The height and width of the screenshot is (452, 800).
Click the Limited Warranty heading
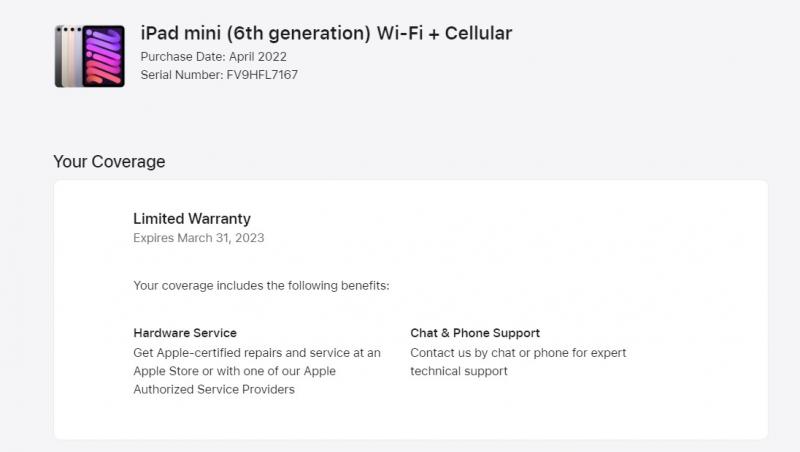click(x=192, y=219)
